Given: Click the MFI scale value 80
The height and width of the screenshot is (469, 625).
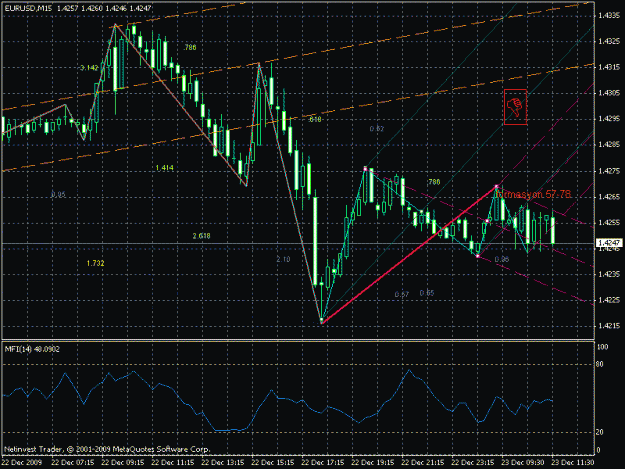Looking at the screenshot, I should 601,364.
